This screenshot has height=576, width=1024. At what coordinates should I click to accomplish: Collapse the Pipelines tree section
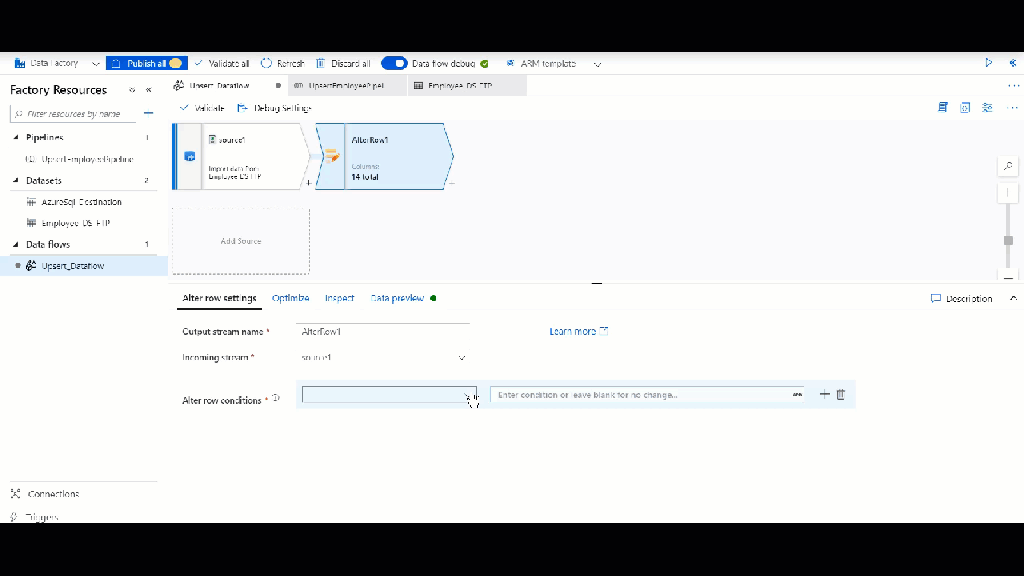pos(16,137)
